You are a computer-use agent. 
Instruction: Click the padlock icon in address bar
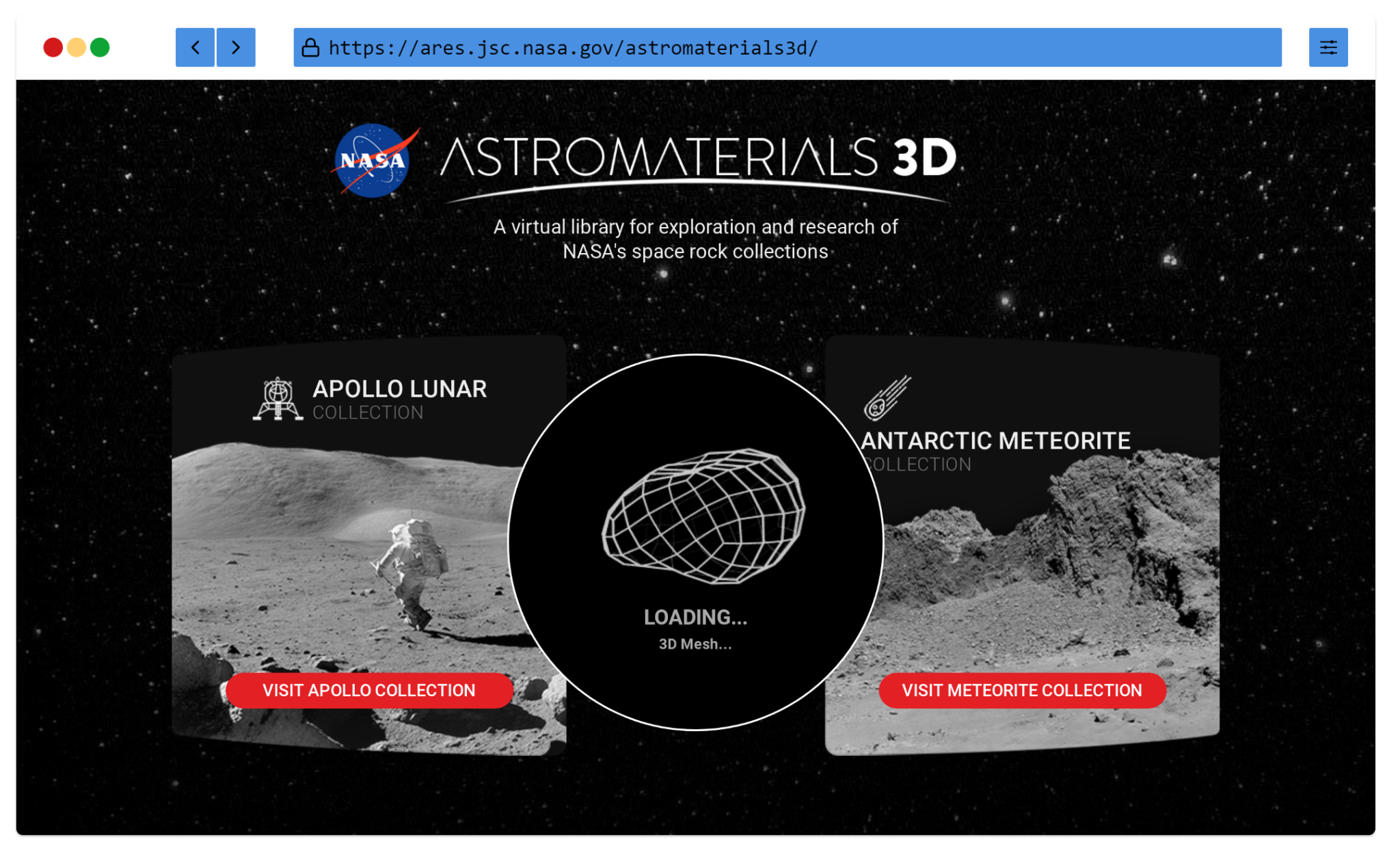click(x=311, y=47)
